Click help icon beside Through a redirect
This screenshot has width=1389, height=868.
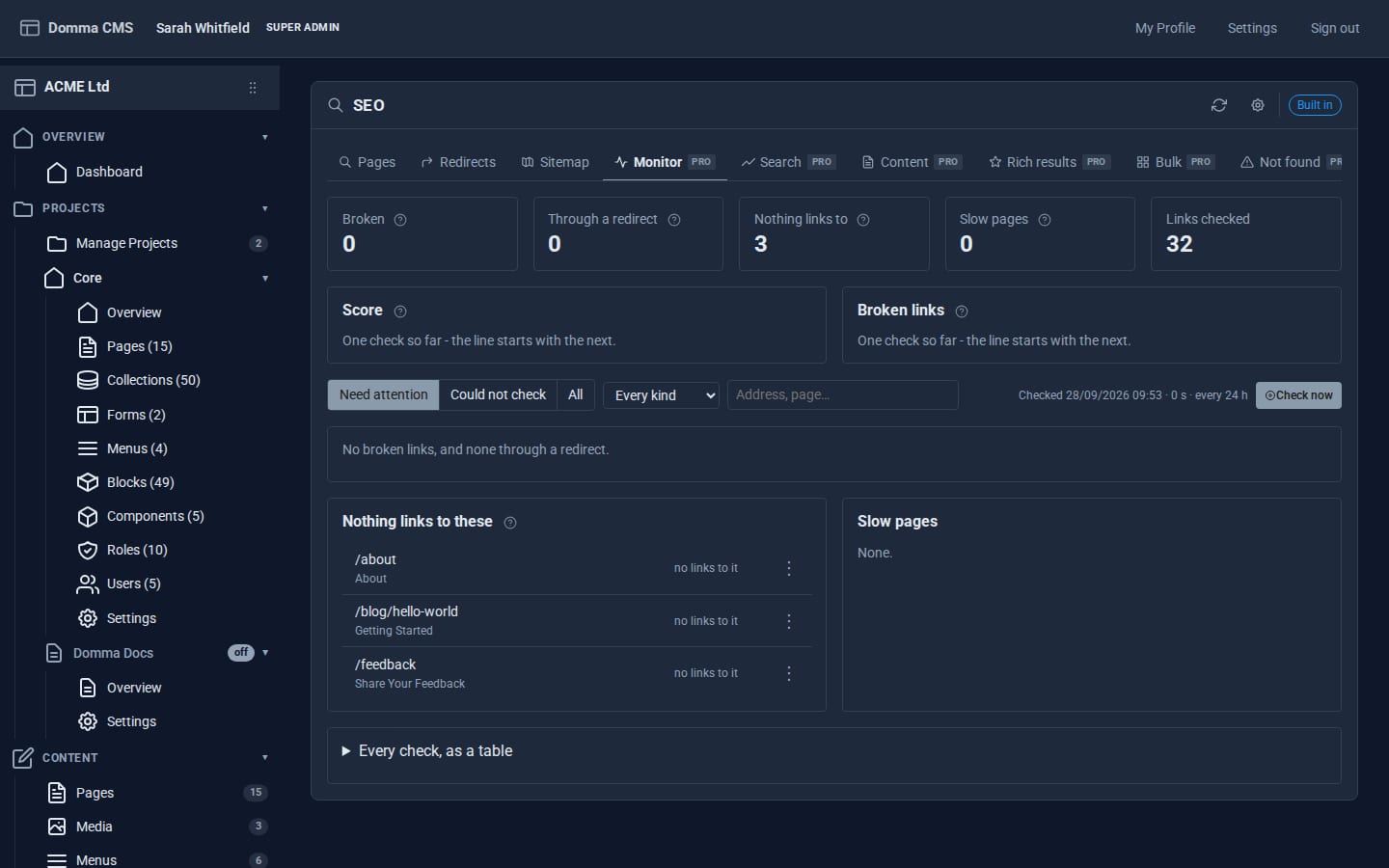coord(674,220)
